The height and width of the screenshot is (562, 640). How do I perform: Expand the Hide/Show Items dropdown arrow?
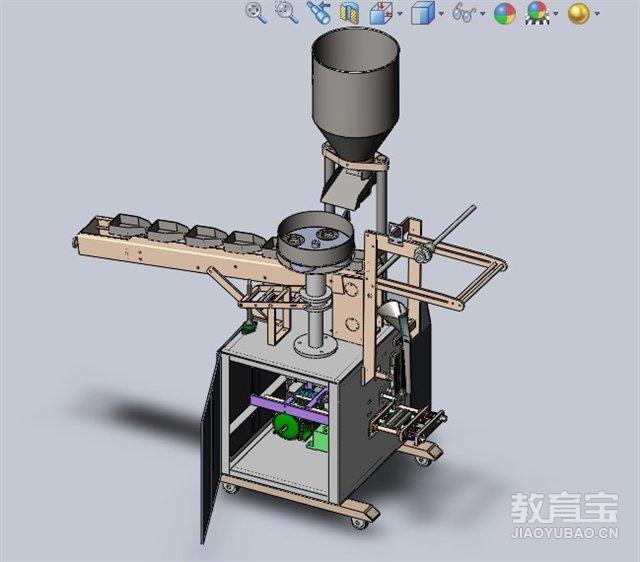[483, 13]
